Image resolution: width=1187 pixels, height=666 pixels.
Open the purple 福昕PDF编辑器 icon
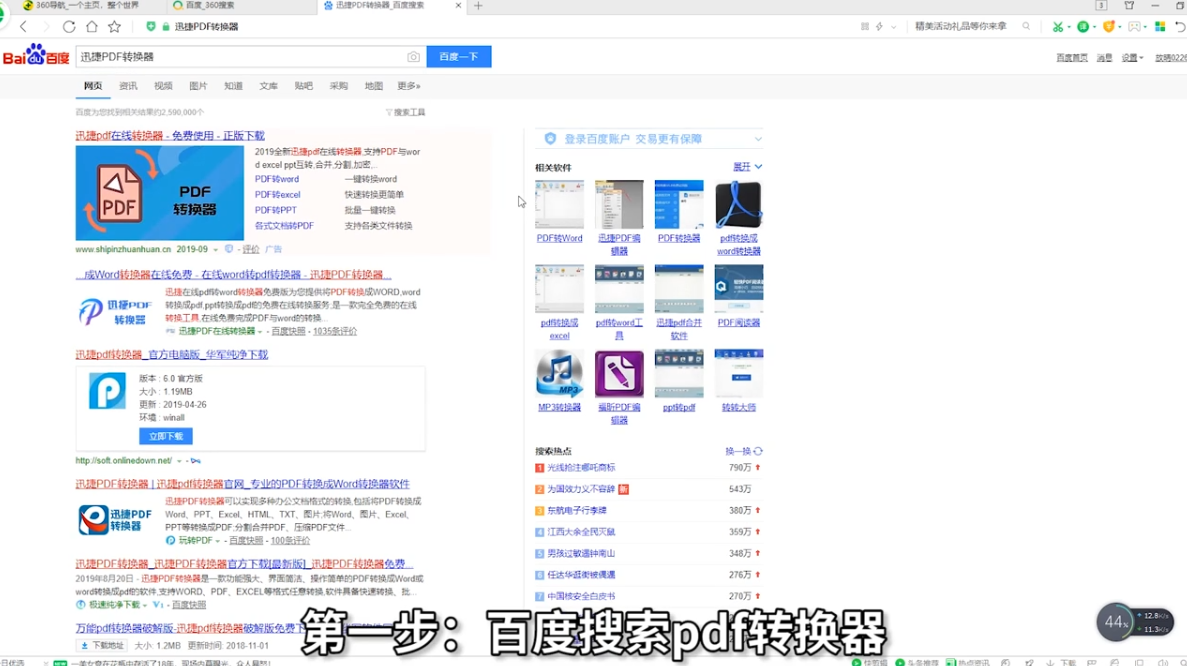tap(619, 374)
